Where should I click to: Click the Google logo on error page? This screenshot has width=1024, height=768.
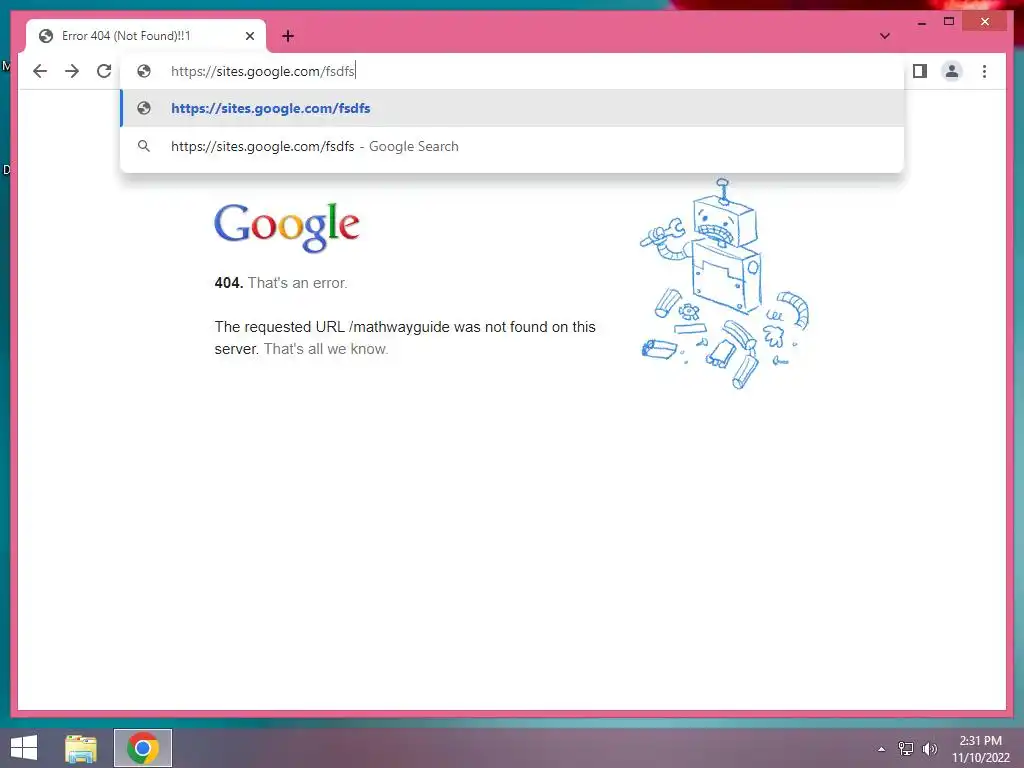coord(287,227)
